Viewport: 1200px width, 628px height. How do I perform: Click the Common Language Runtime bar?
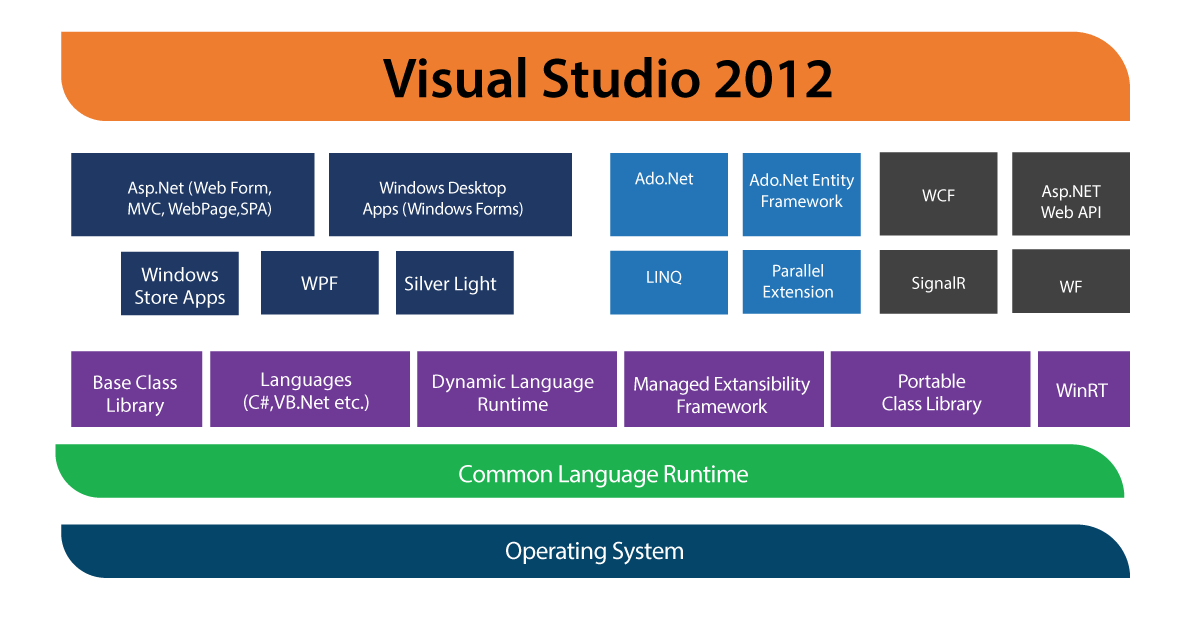tap(590, 471)
